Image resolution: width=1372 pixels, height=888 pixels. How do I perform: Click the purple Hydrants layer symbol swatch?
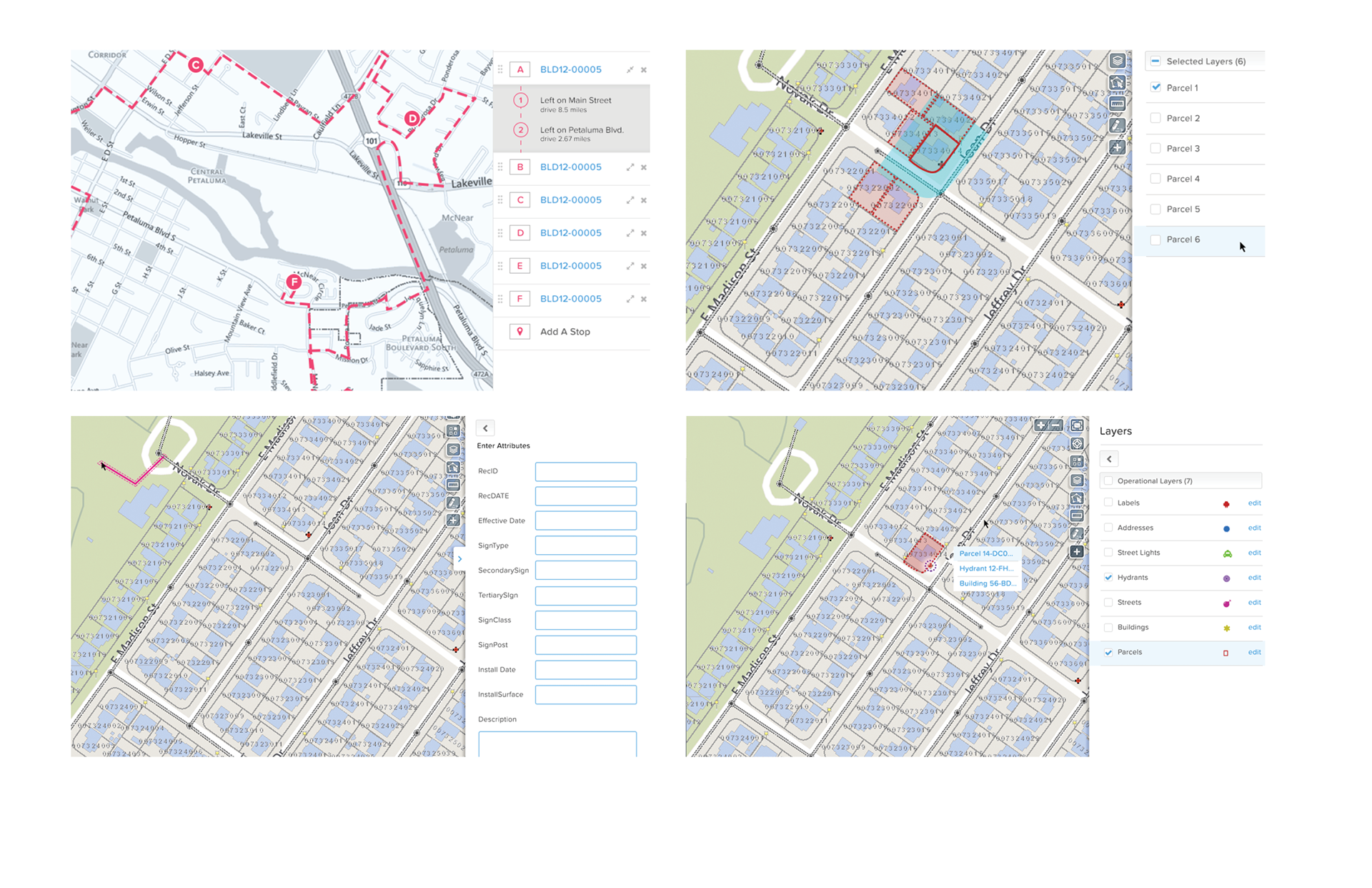1226,578
